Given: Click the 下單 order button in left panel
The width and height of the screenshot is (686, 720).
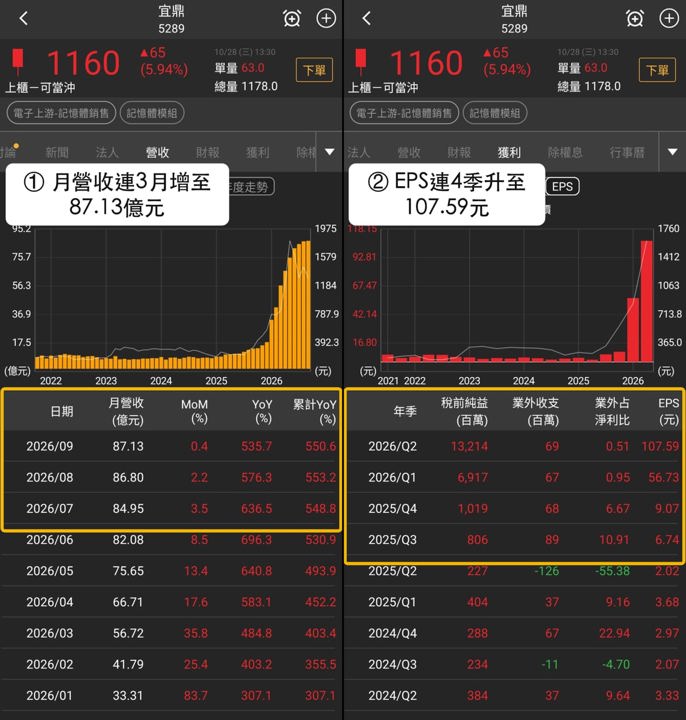Looking at the screenshot, I should pos(315,70).
